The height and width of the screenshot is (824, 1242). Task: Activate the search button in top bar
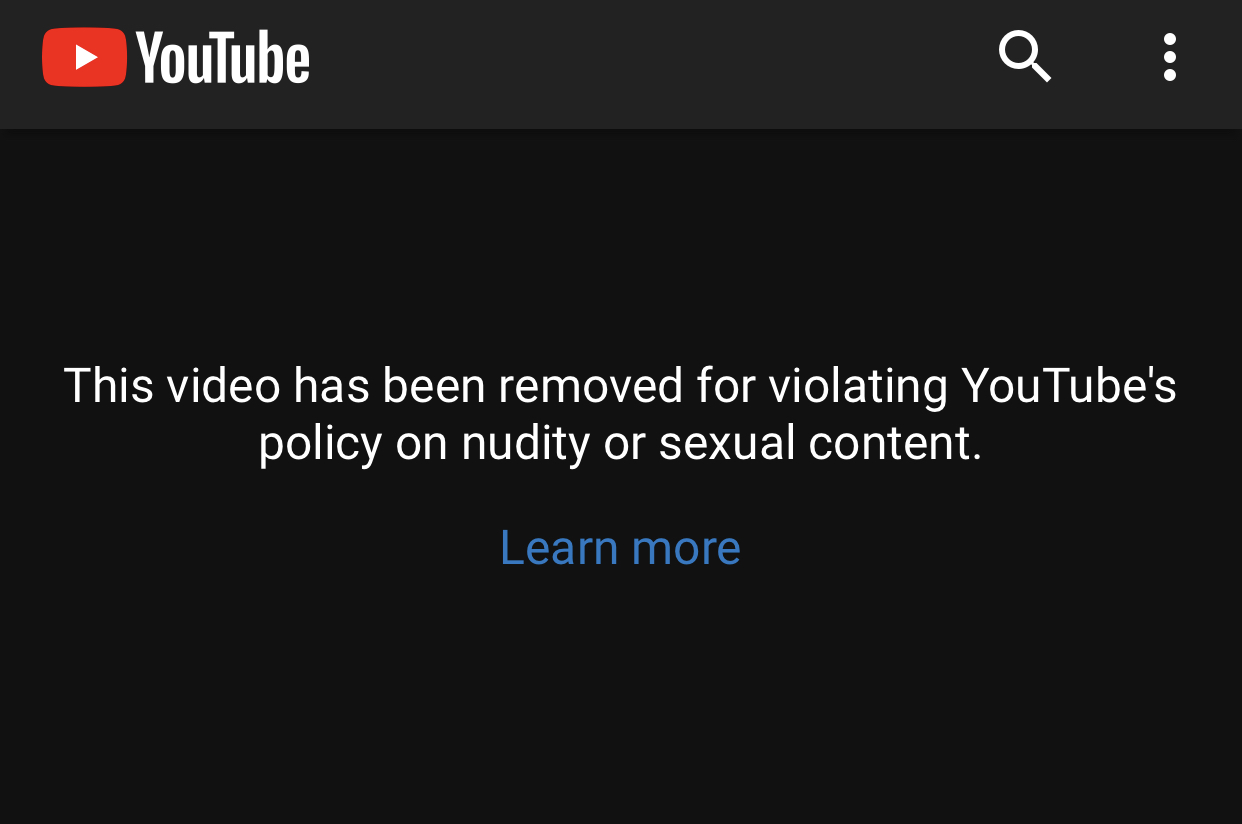pos(1025,57)
